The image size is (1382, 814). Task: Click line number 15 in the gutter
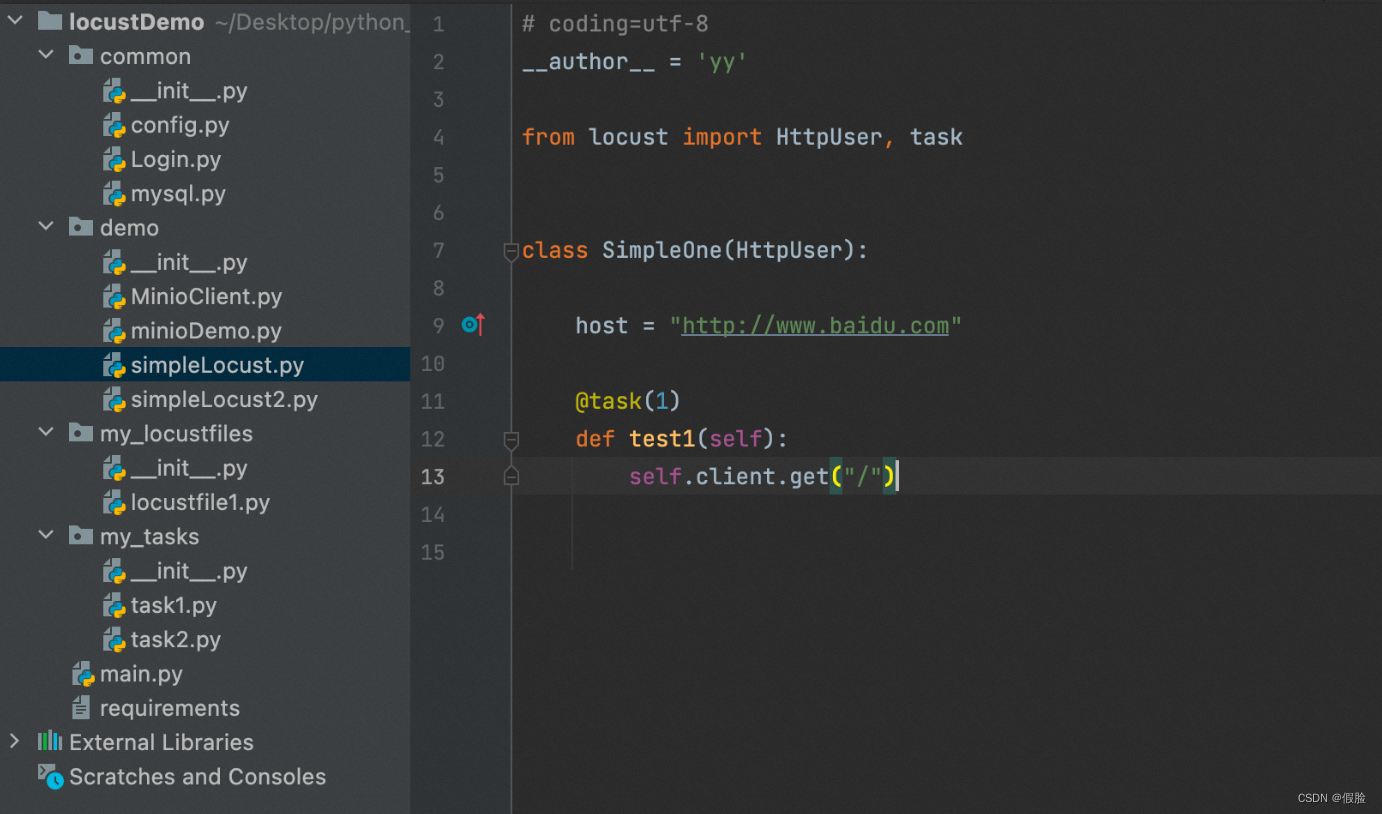click(432, 552)
